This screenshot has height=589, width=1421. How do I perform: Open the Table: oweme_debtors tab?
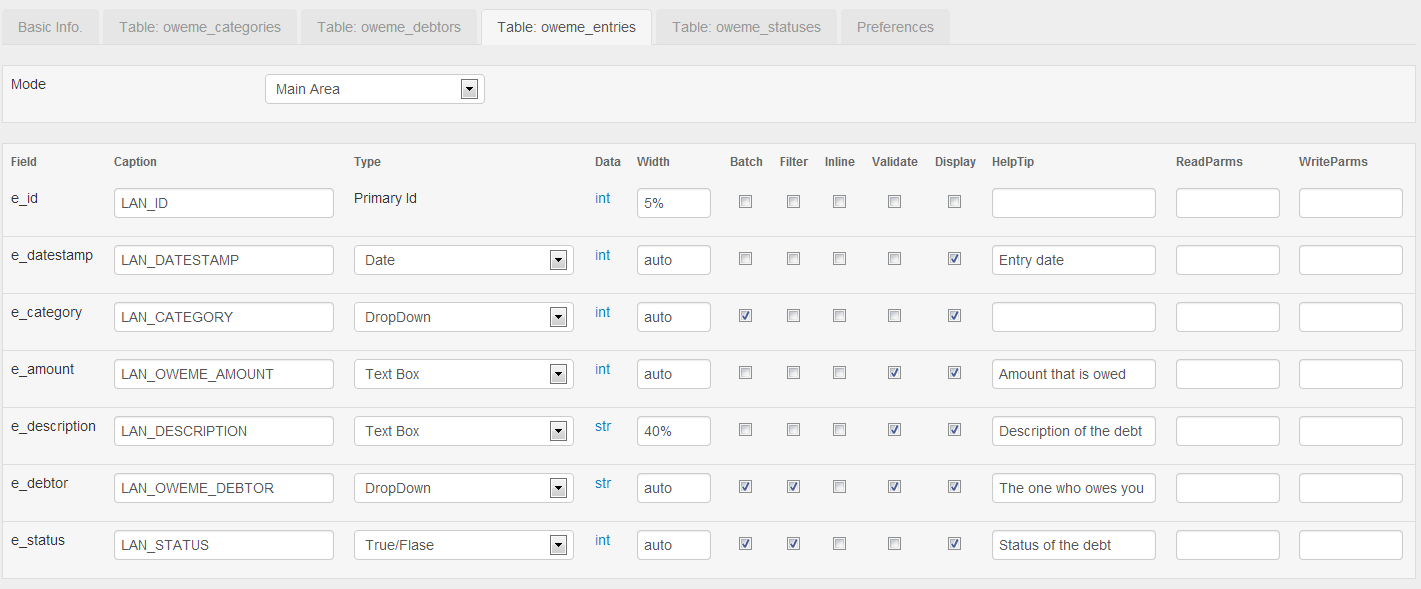[x=389, y=27]
